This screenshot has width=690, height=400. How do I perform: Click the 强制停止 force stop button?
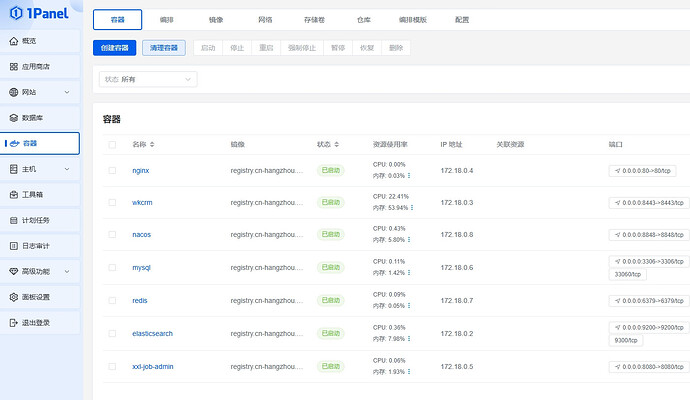[x=302, y=48]
